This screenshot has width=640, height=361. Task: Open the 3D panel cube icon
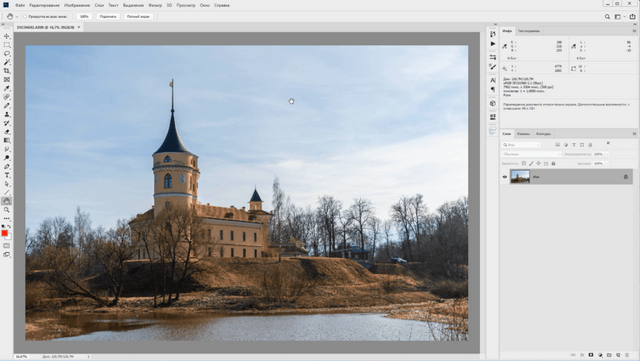point(493,103)
